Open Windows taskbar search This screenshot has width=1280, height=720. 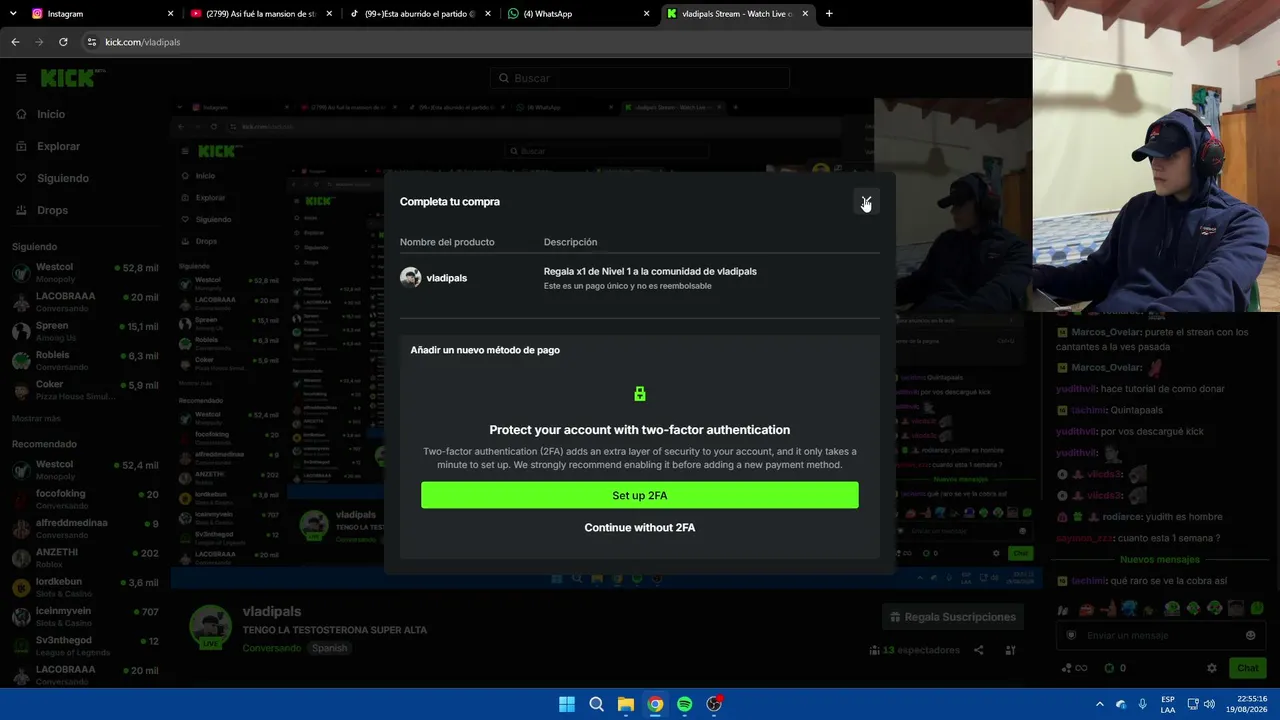[596, 704]
